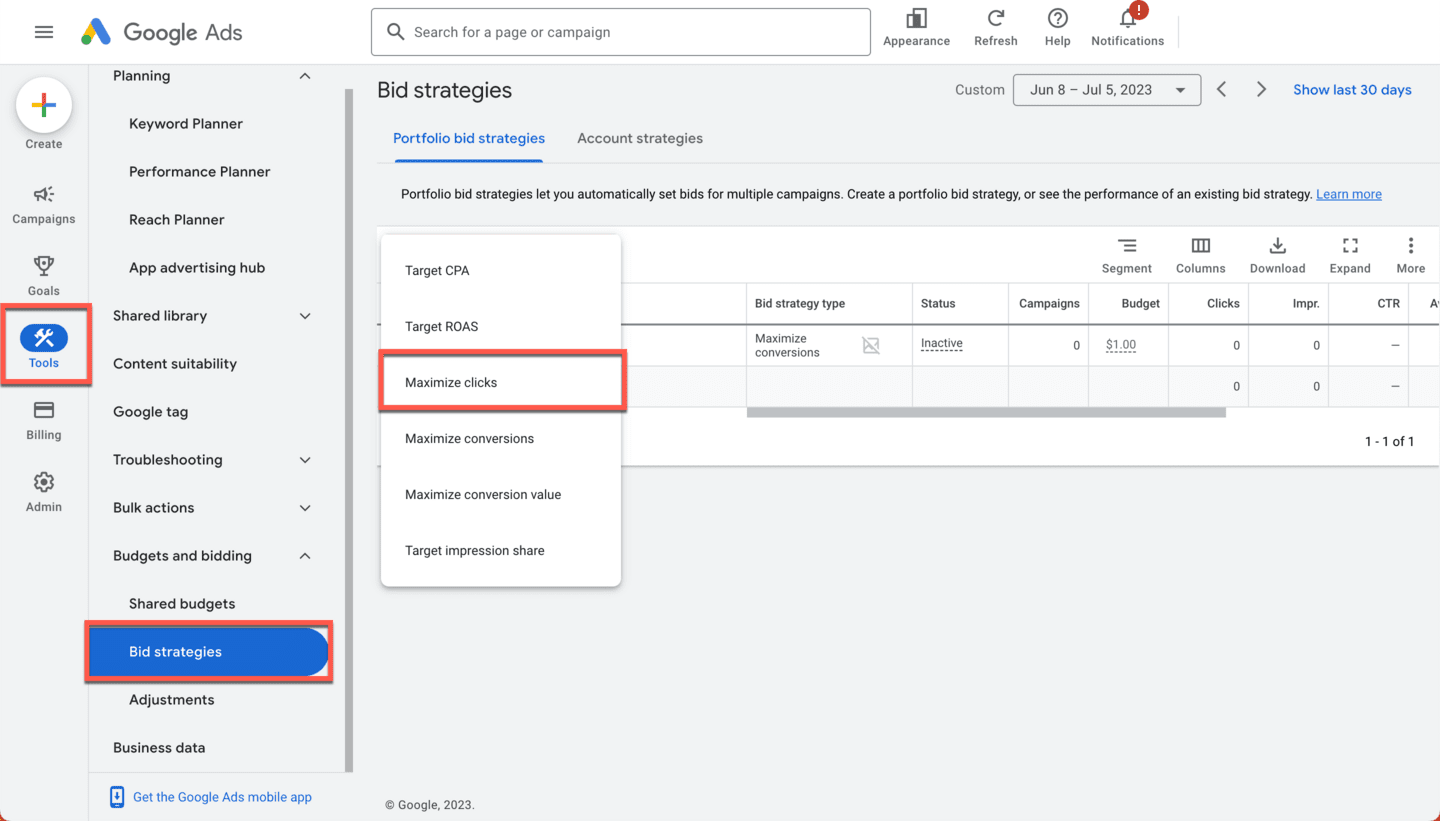The height and width of the screenshot is (821, 1440).
Task: Click the Create plus button
Action: (x=44, y=105)
